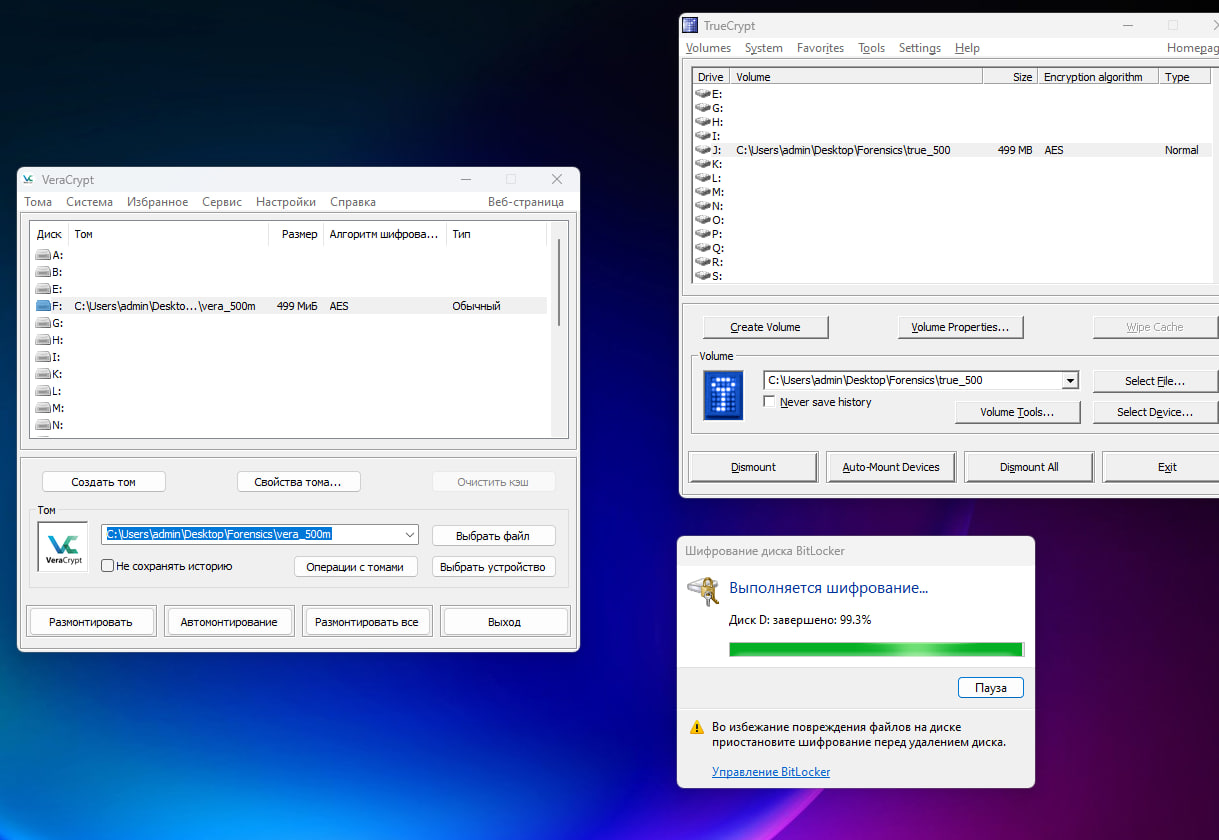Click TrueCrypt 'Auto-Mount Devices' button
This screenshot has width=1219, height=840.
point(891,467)
